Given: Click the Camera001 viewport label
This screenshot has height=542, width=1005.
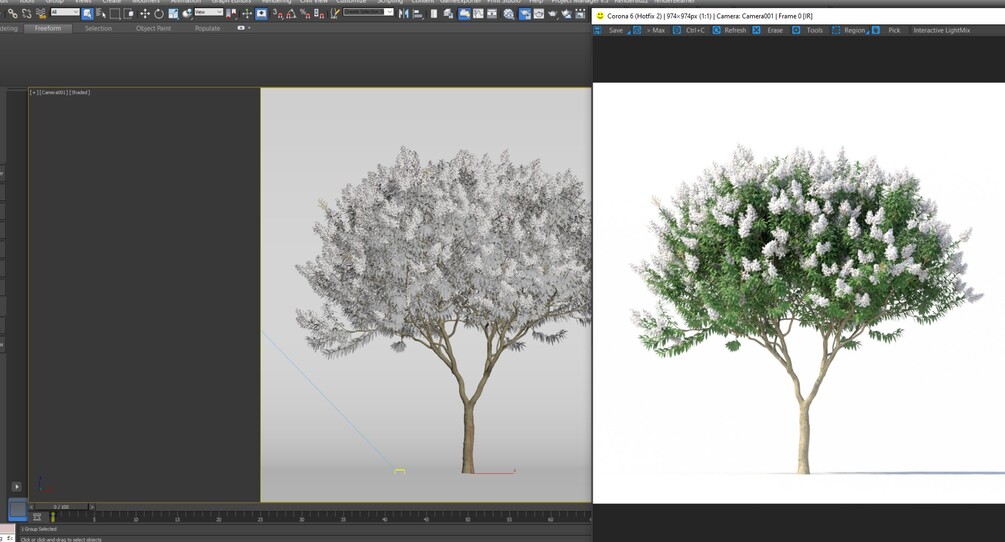Looking at the screenshot, I should pyautogui.click(x=54, y=92).
